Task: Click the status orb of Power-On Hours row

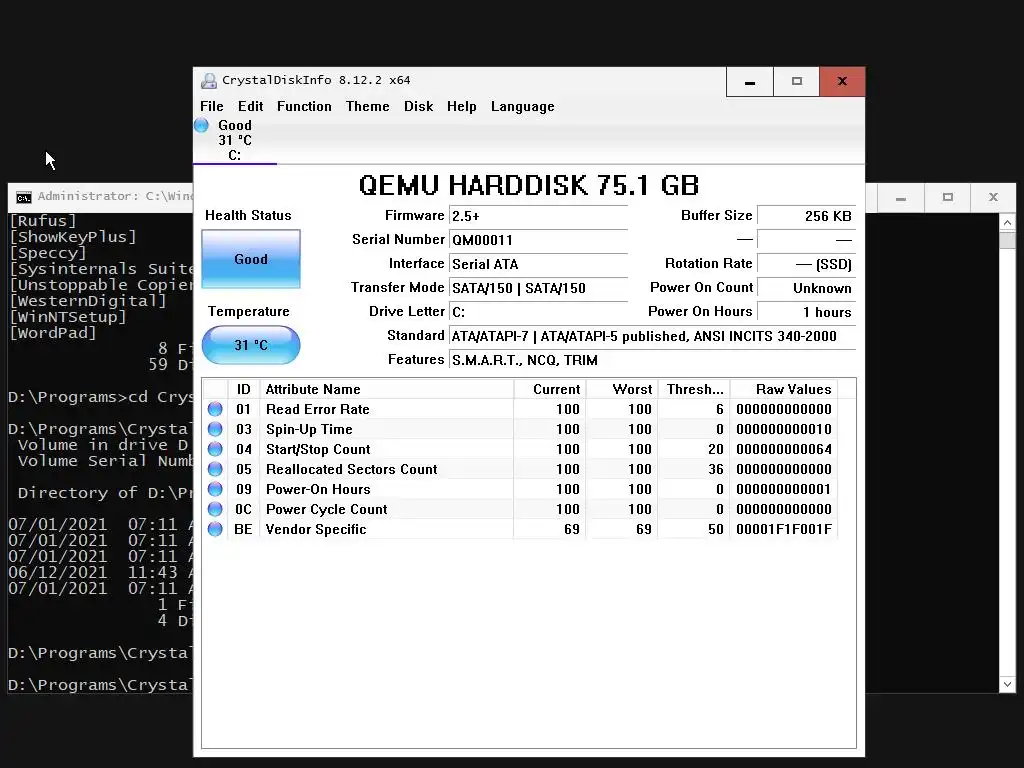Action: pos(215,489)
